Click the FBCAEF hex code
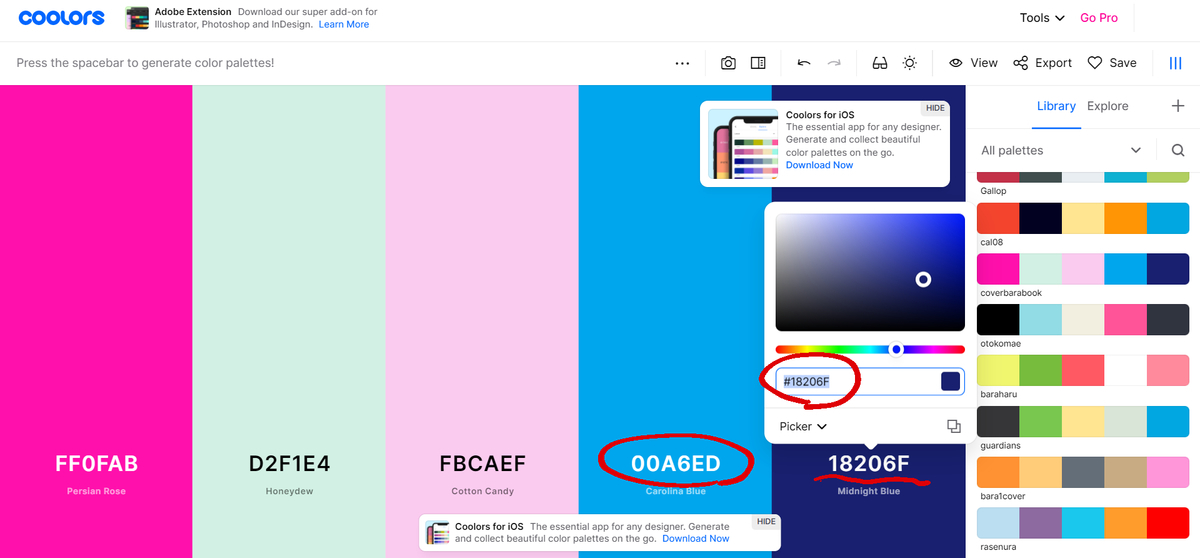1200x558 pixels. click(x=482, y=464)
